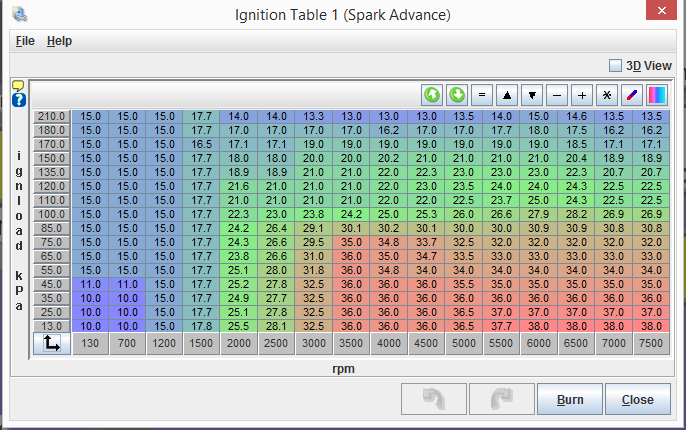Click the axis swap arrow icon at bottom-left
This screenshot has height=430, width=686.
51,344
